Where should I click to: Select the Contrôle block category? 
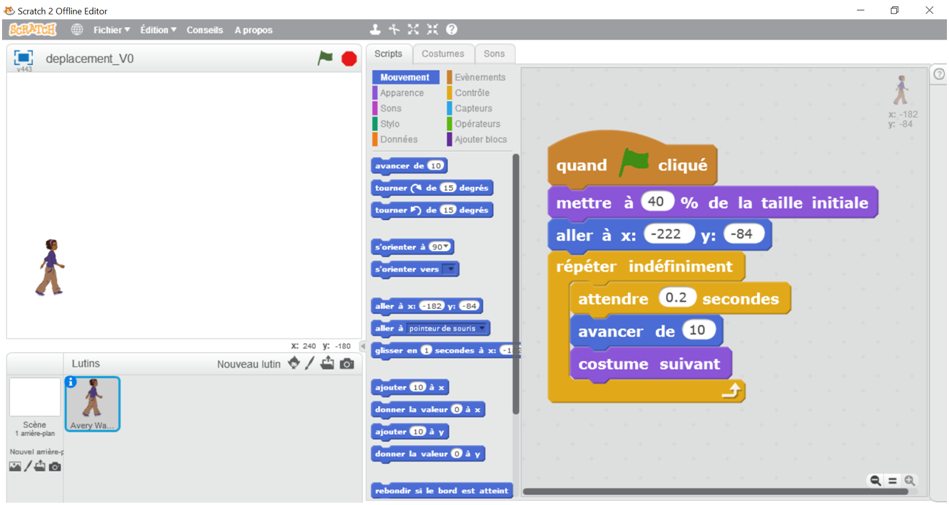pyautogui.click(x=471, y=93)
